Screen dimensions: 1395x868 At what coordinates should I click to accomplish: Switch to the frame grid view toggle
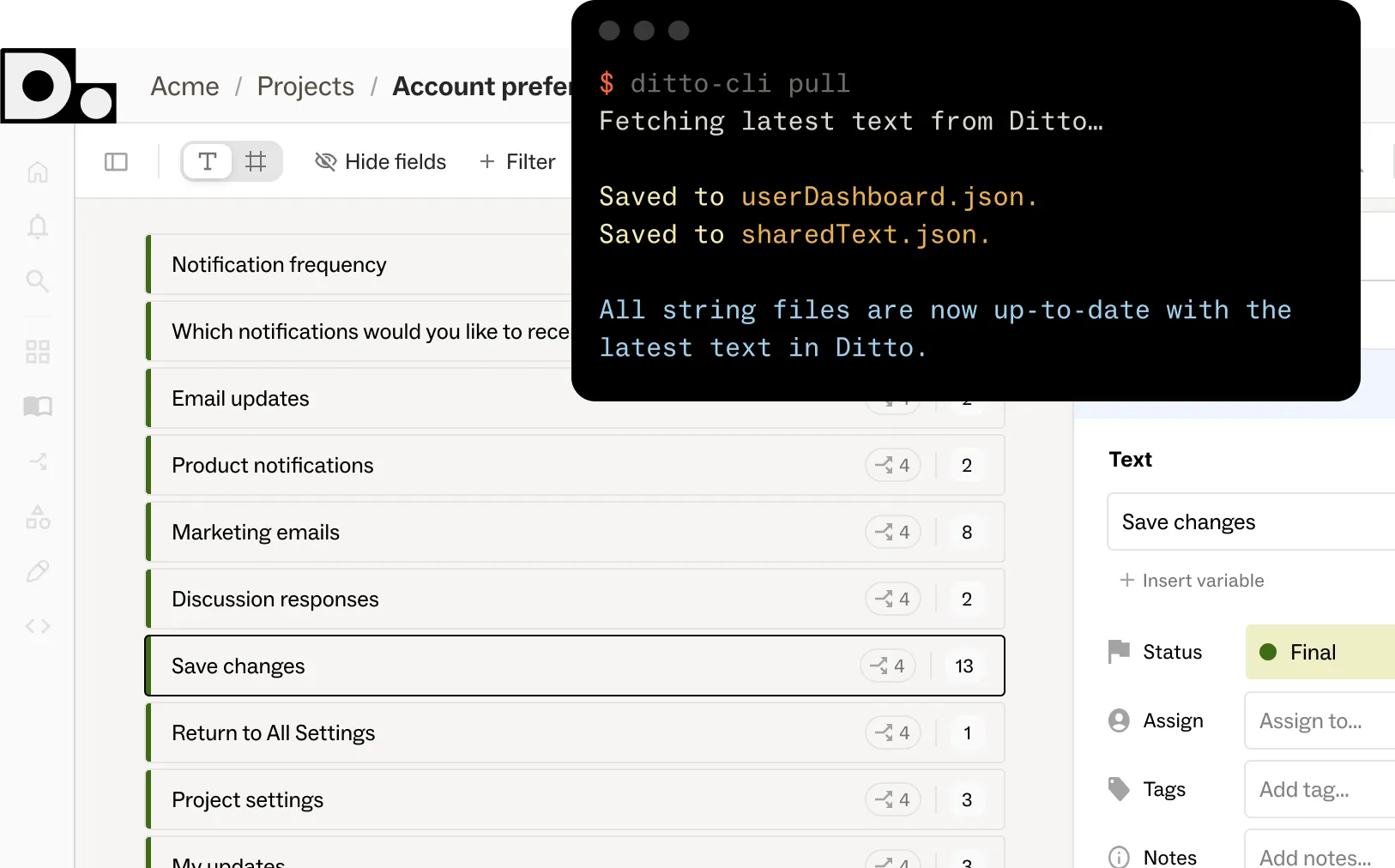tap(256, 161)
